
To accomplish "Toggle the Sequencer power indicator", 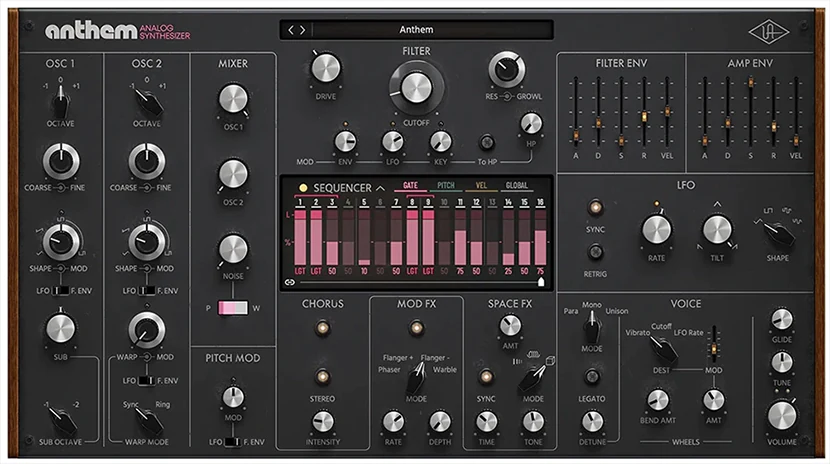I will pos(303,188).
